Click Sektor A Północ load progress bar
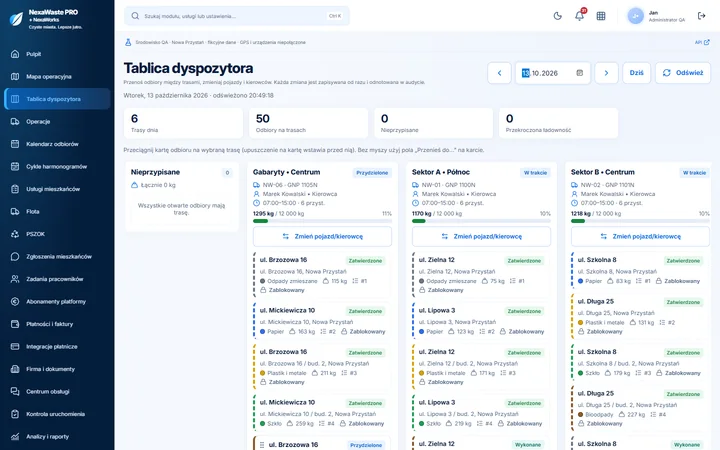The height and width of the screenshot is (450, 720). 481,221
